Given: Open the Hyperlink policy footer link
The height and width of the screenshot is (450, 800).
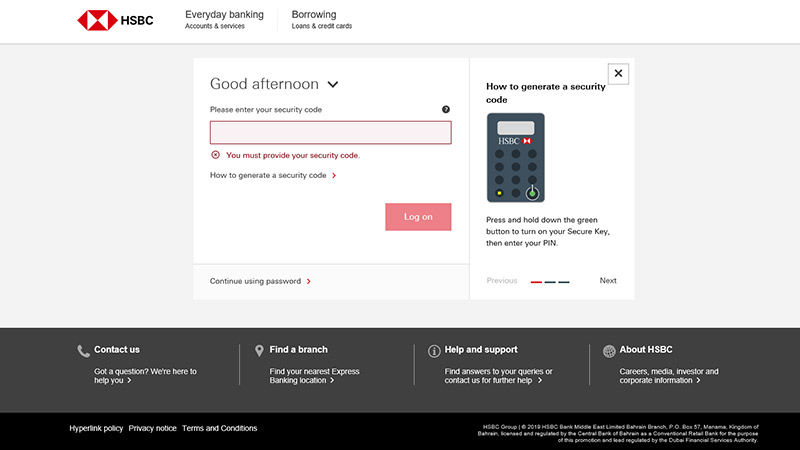Looking at the screenshot, I should point(96,428).
